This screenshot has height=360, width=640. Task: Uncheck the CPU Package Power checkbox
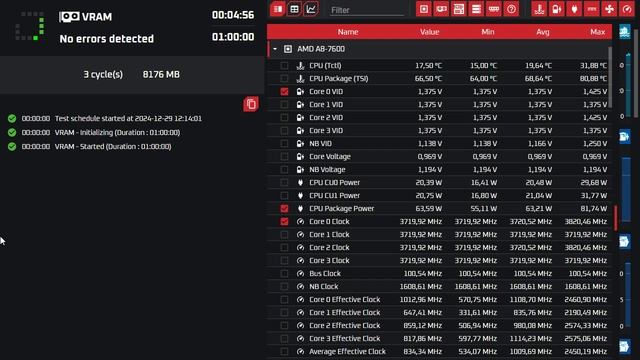[x=284, y=209]
